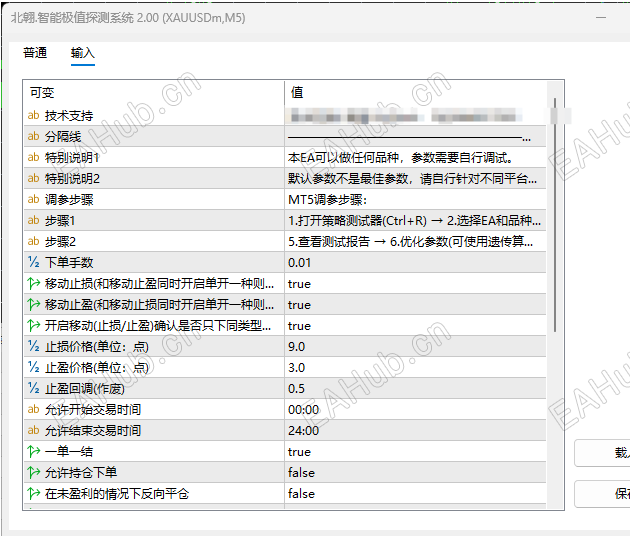The height and width of the screenshot is (536, 630).
Task: Click the ½ icon beside 止盈价格
Action: coord(33,367)
